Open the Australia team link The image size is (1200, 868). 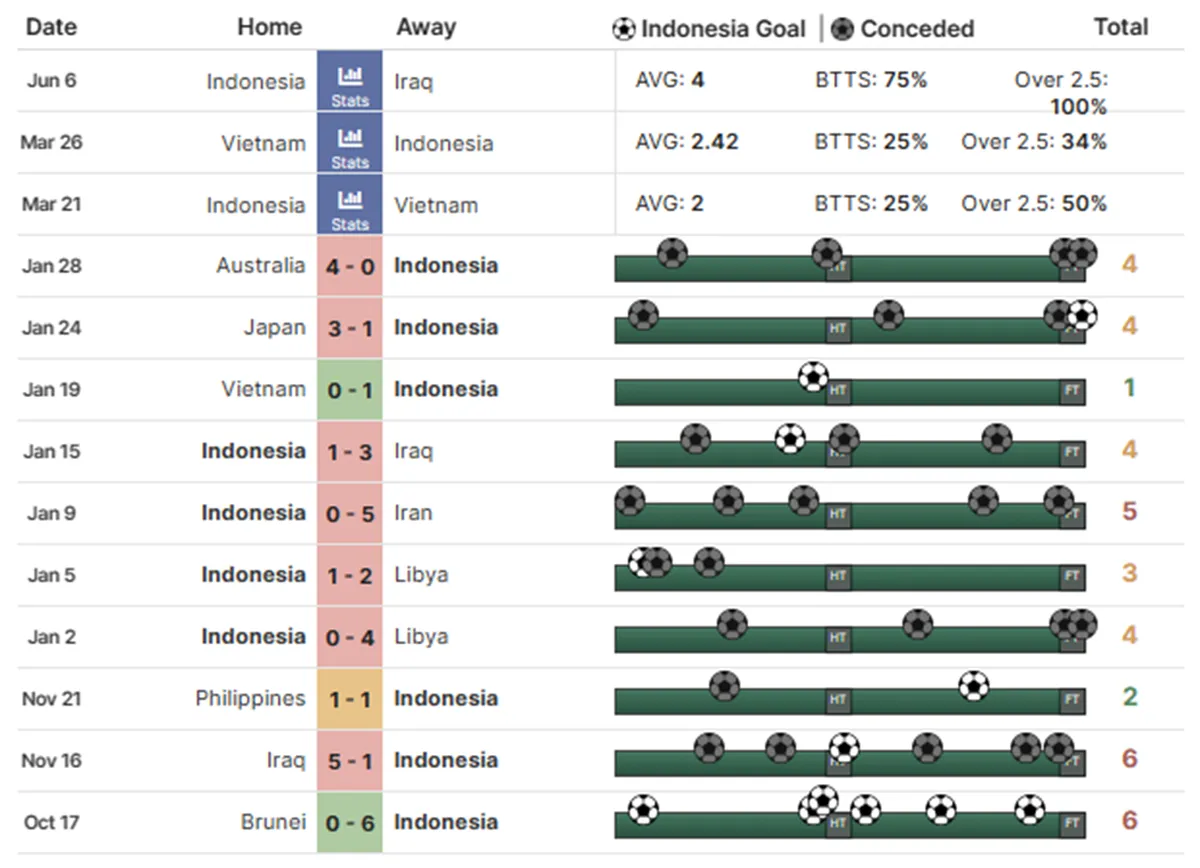[261, 266]
